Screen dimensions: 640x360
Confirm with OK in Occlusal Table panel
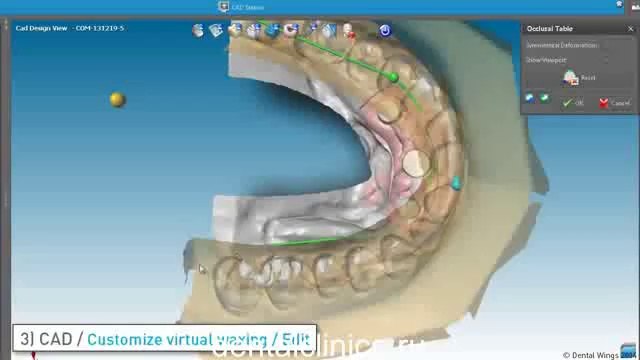pyautogui.click(x=573, y=103)
